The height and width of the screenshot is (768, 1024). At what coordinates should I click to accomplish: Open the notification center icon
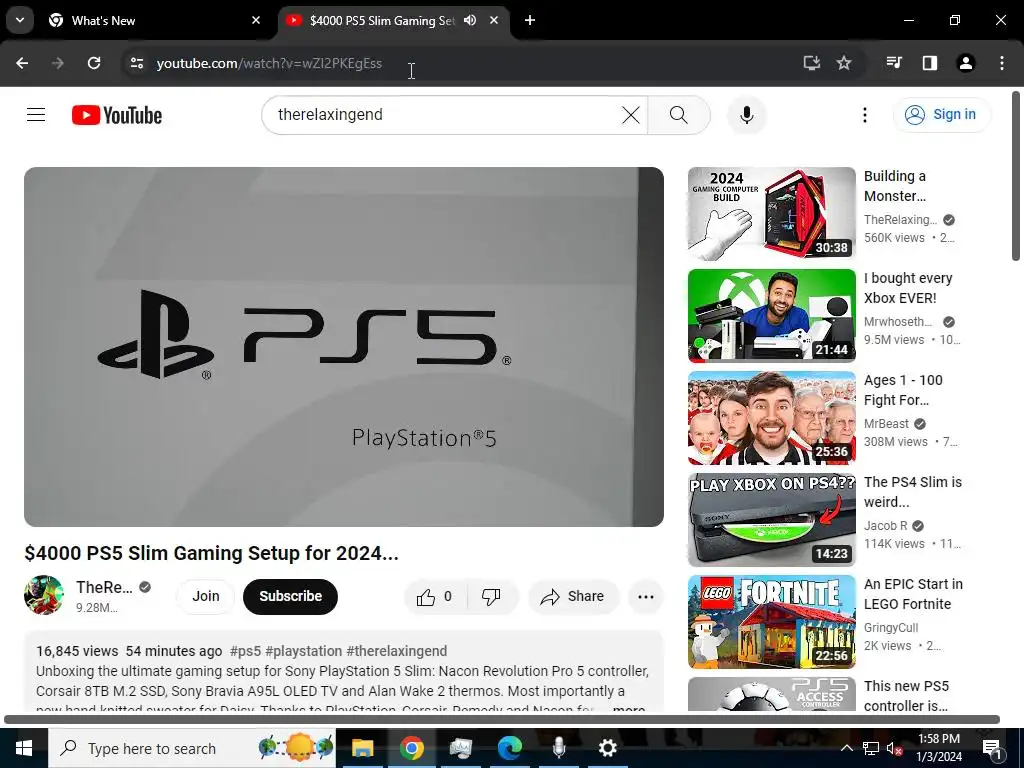[x=992, y=748]
